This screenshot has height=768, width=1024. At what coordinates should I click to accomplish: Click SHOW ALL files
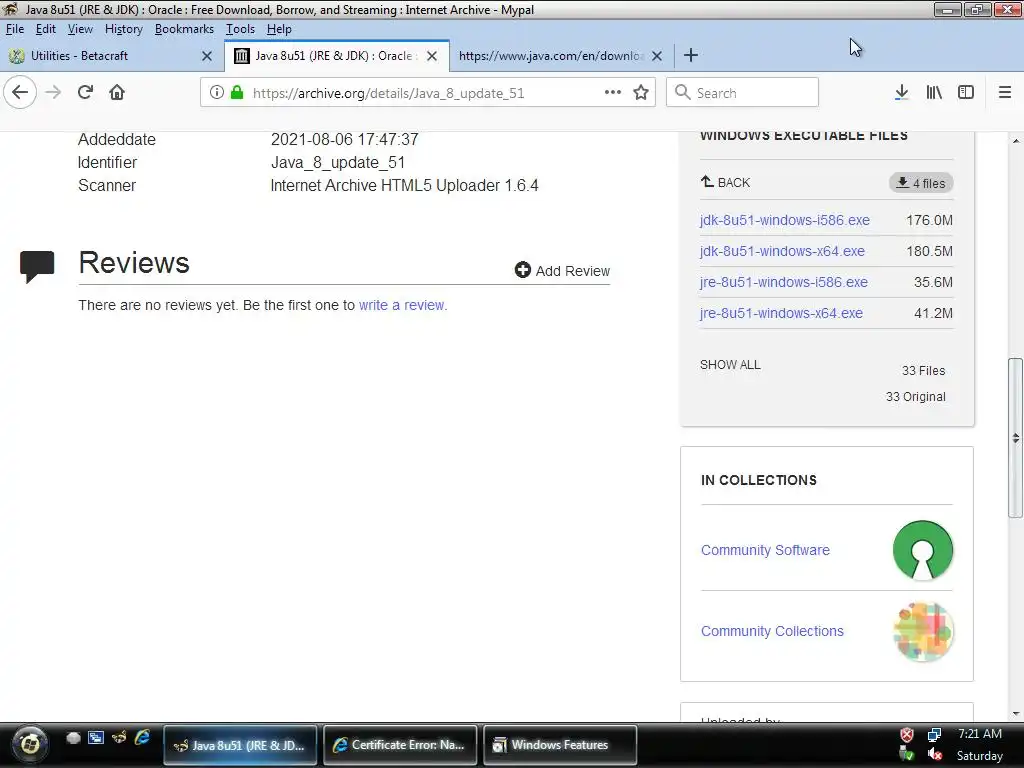[730, 364]
